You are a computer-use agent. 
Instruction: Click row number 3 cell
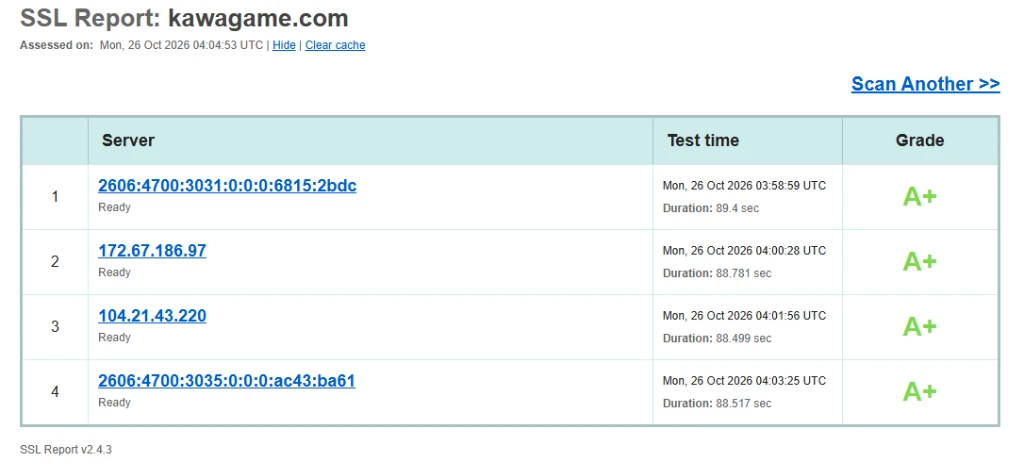(x=55, y=326)
